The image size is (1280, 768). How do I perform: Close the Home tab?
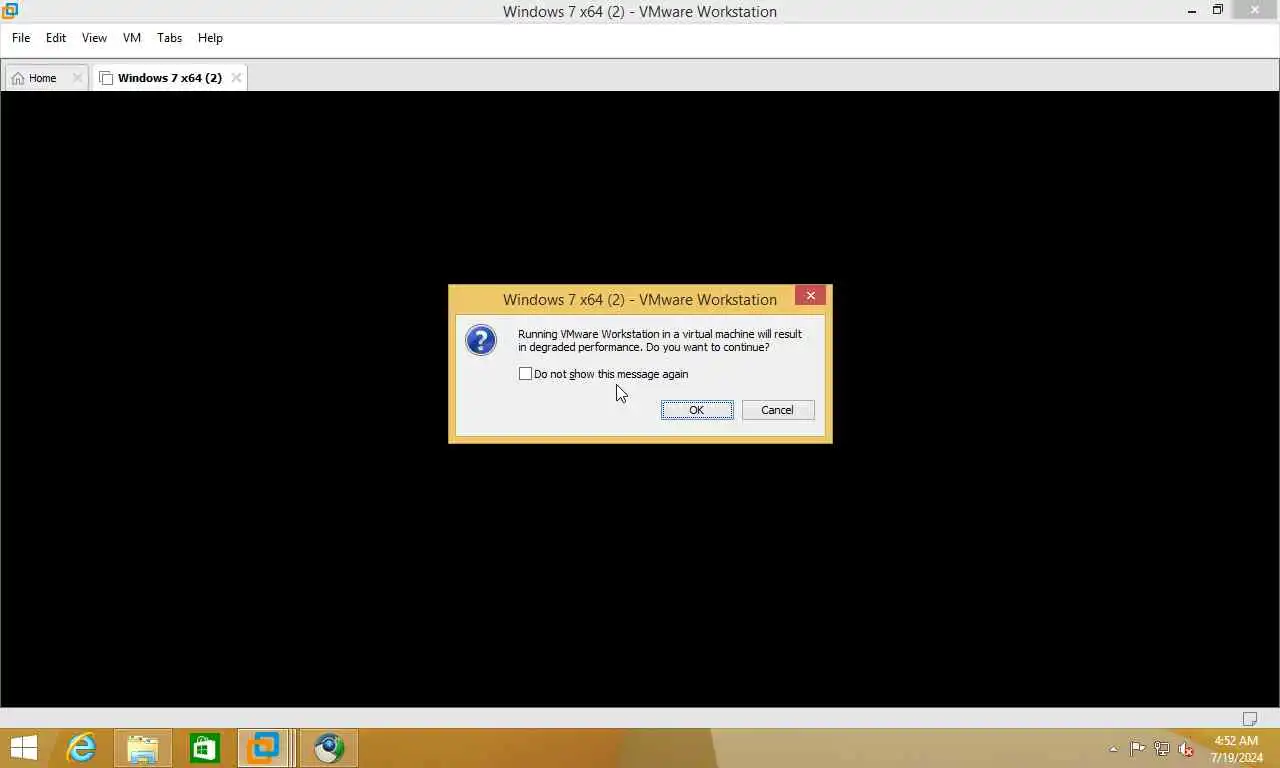pyautogui.click(x=77, y=78)
